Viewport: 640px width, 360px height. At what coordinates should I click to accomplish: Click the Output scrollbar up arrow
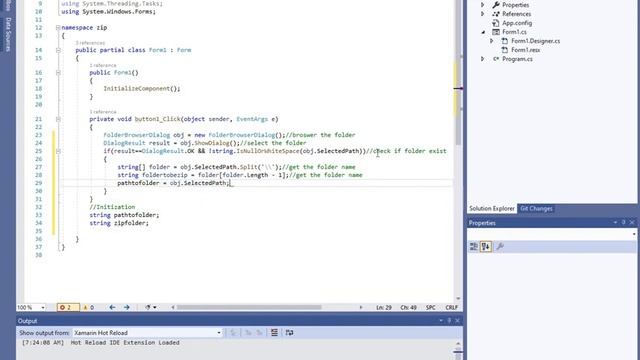click(x=458, y=344)
